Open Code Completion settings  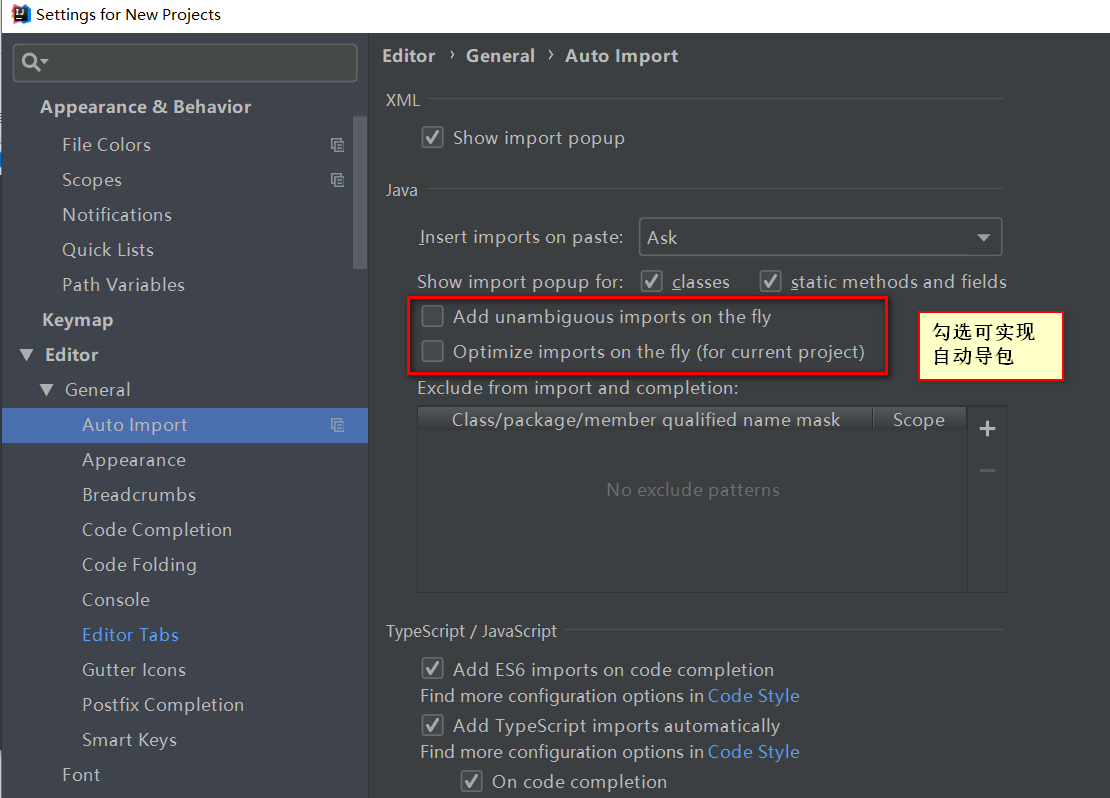point(156,530)
